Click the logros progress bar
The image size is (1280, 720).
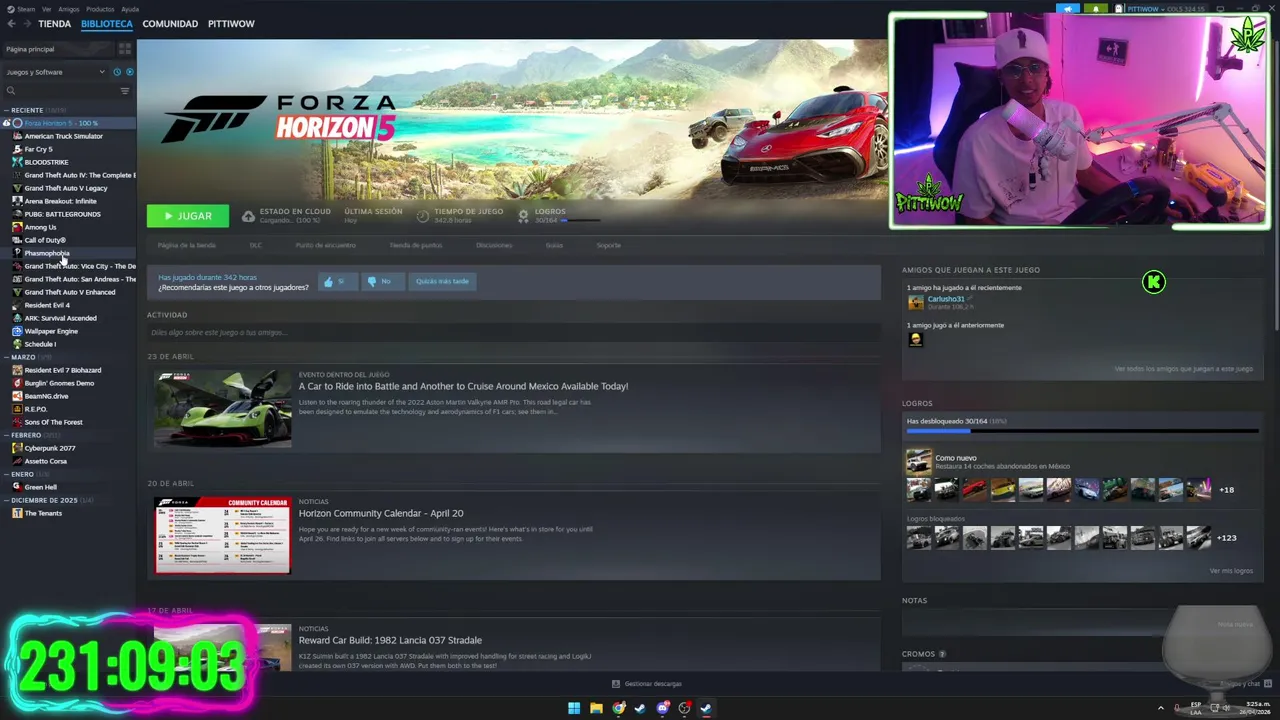click(1082, 432)
